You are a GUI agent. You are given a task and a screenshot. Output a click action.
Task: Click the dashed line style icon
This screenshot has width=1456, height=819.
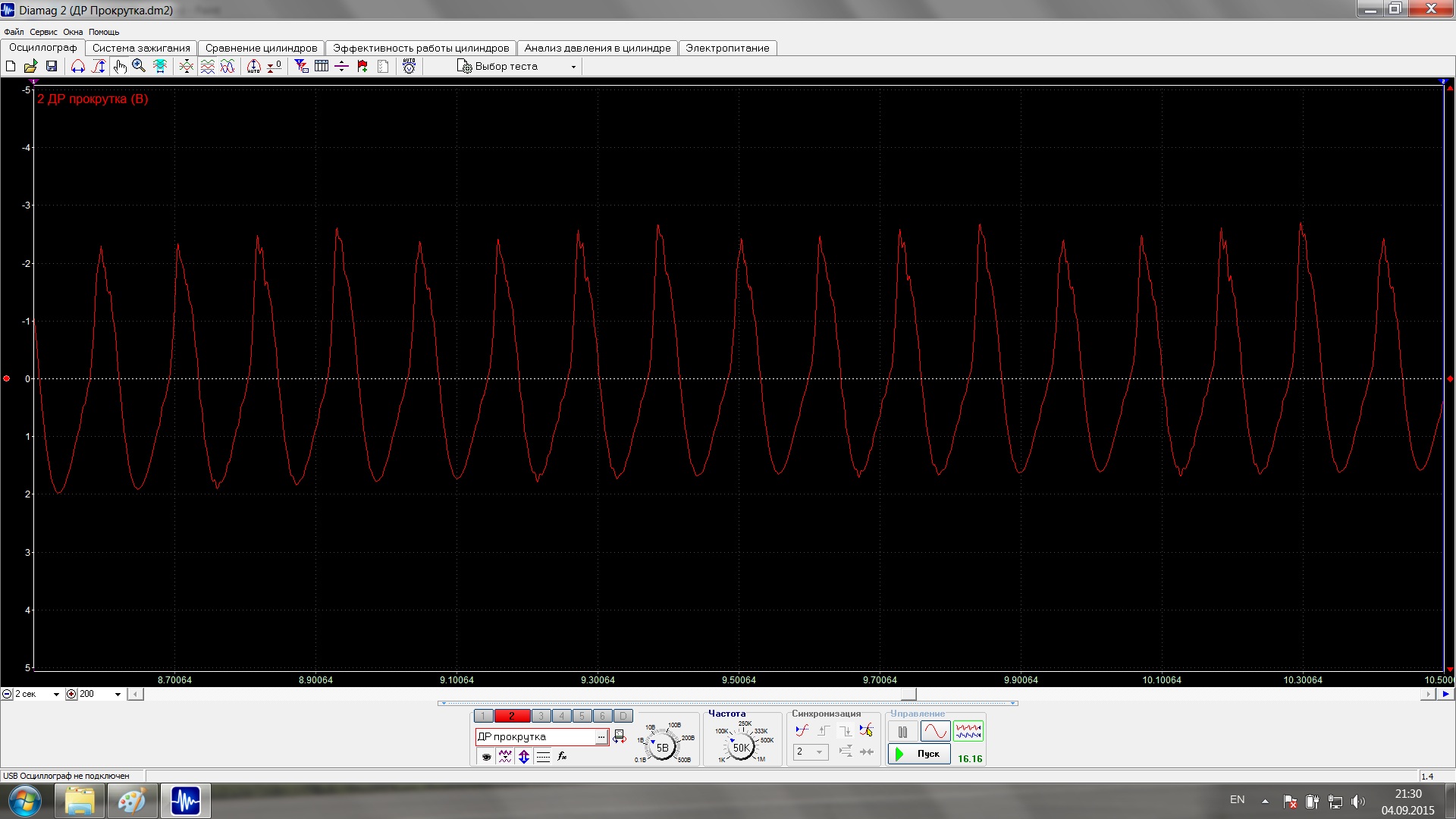pyautogui.click(x=543, y=756)
